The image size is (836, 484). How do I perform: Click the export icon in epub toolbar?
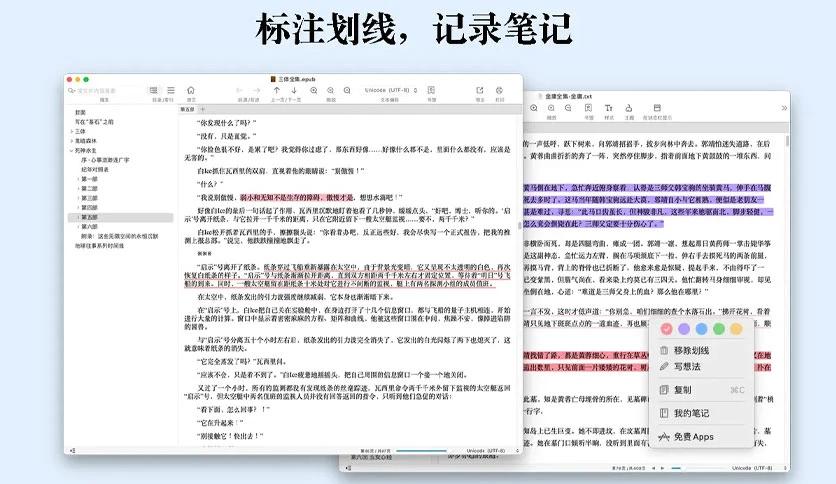pos(480,90)
